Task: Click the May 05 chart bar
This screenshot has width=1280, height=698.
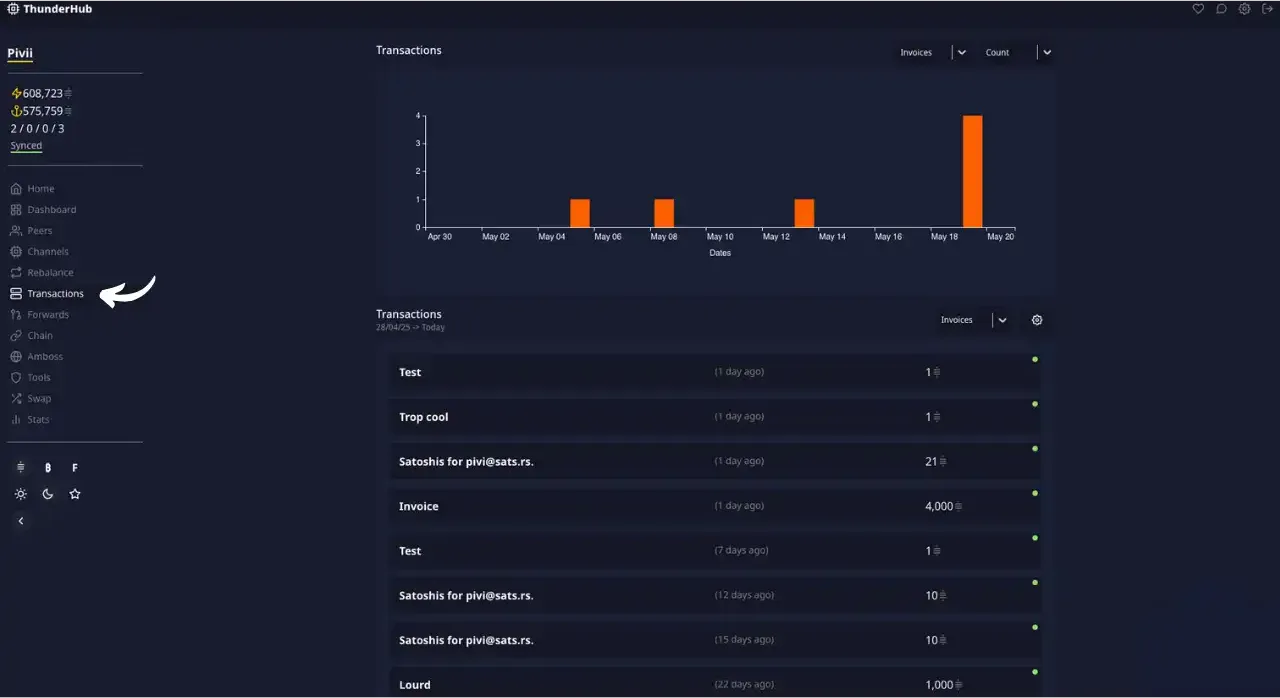Action: [580, 213]
